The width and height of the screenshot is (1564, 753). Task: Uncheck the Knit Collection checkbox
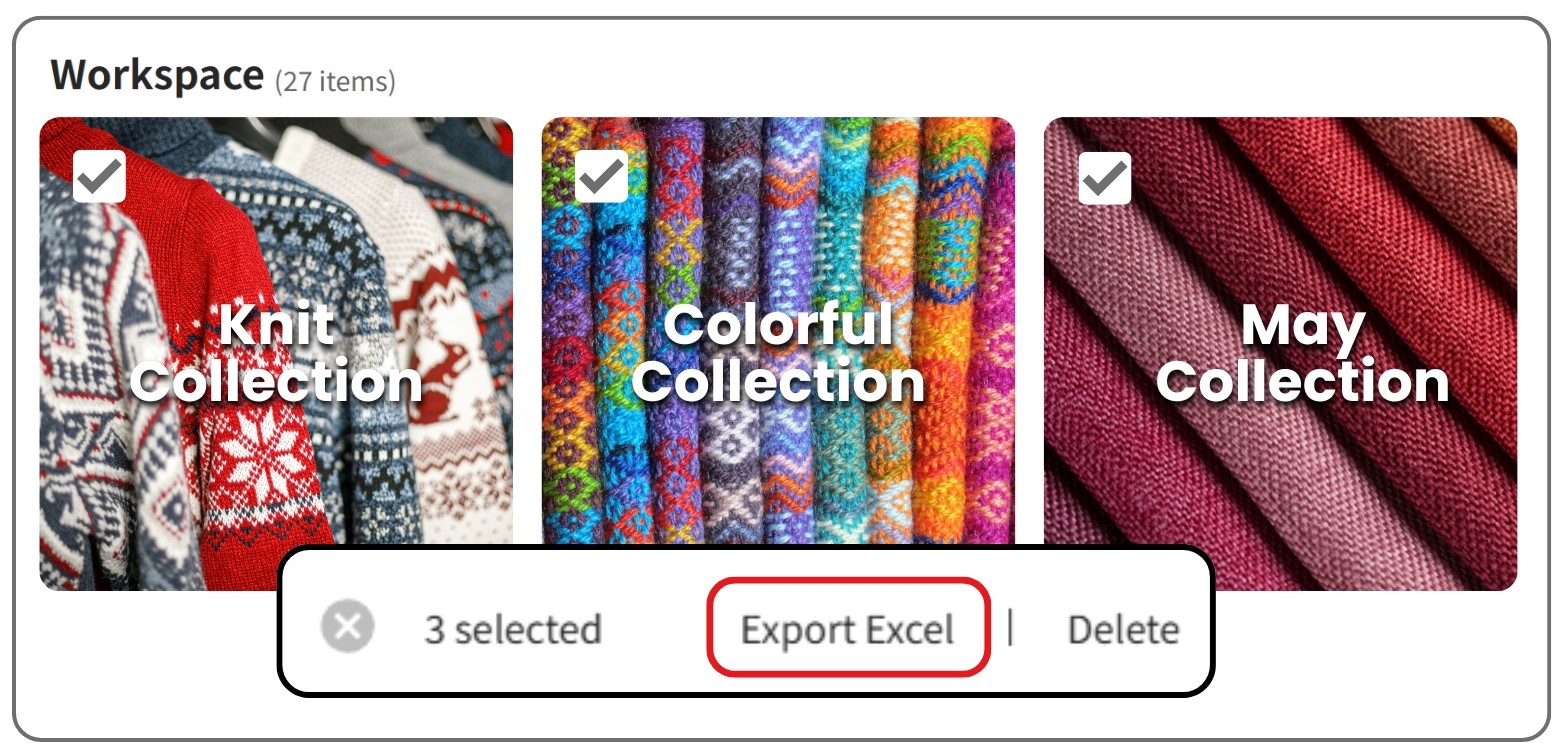coord(99,177)
